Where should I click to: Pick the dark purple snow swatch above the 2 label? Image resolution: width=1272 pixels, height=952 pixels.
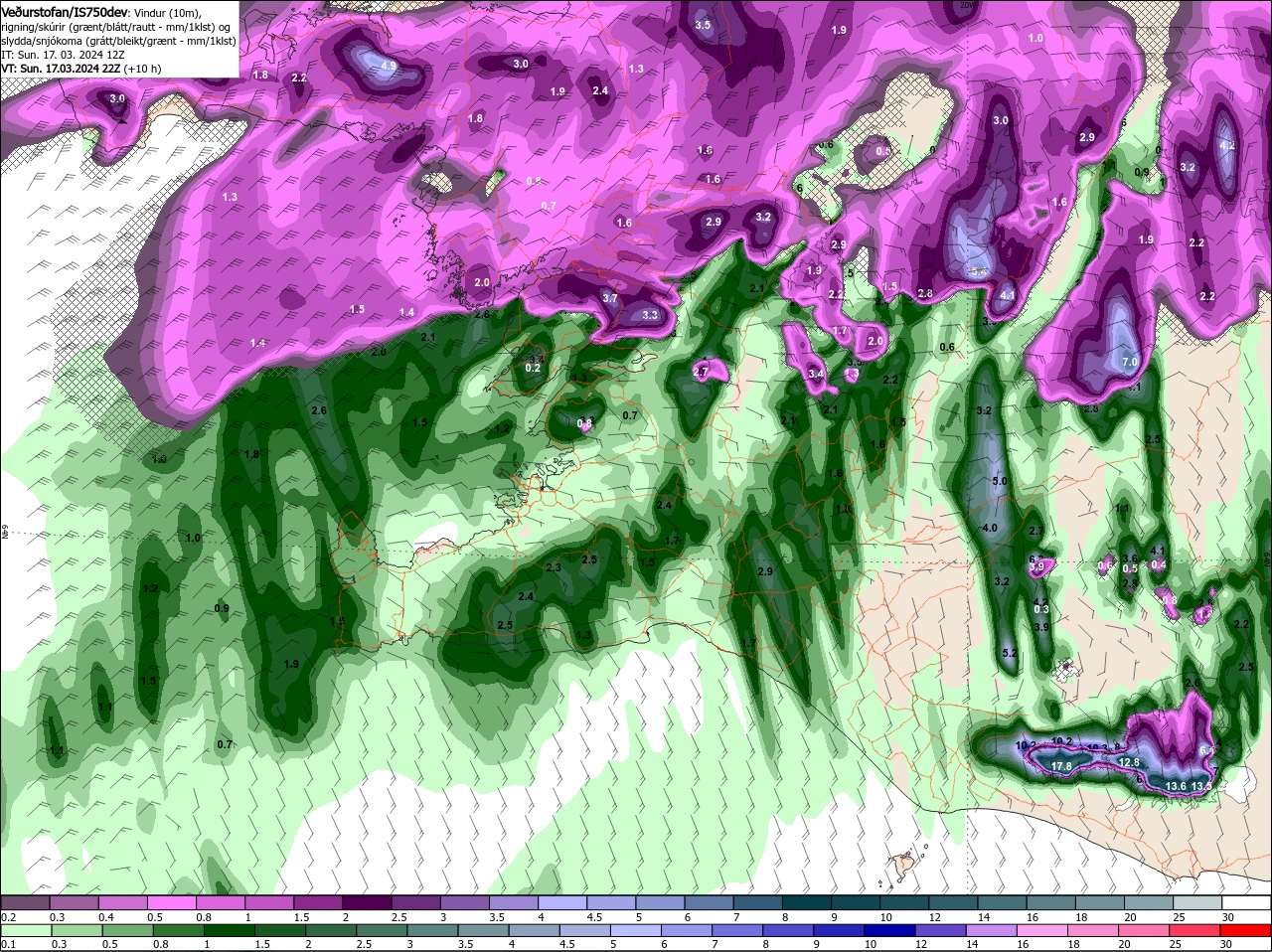click(x=366, y=902)
